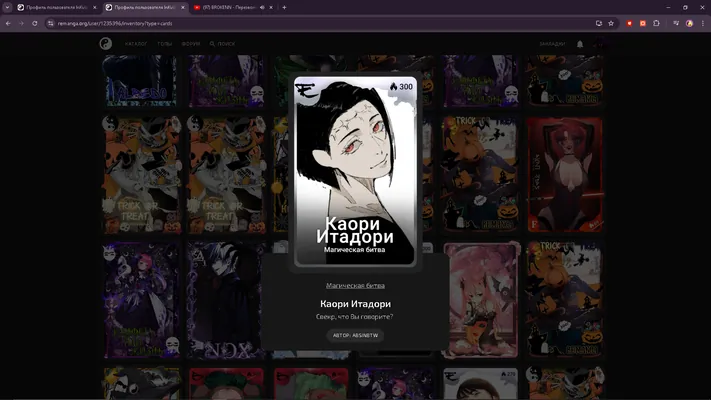Click the install app icon in address bar
This screenshot has width=711, height=400.
click(599, 23)
